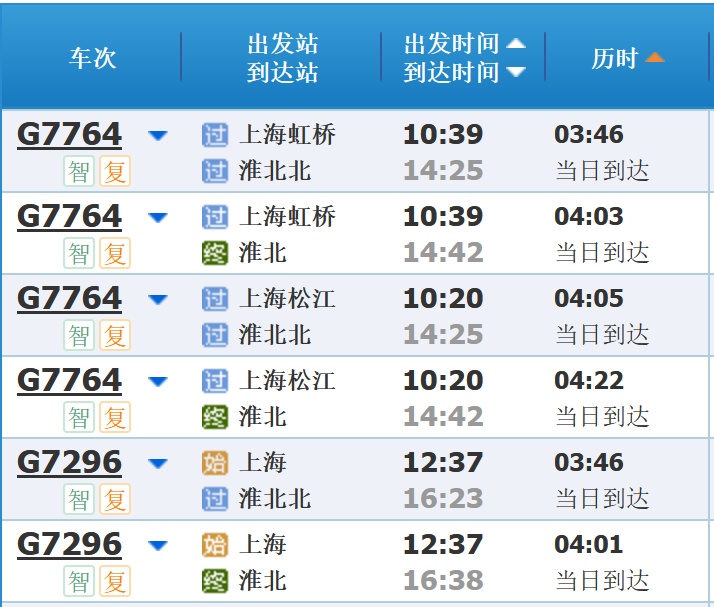
Task: Click the 始 icon beside 上海 departing 12:37, arriving 16:23
Action: (x=215, y=463)
